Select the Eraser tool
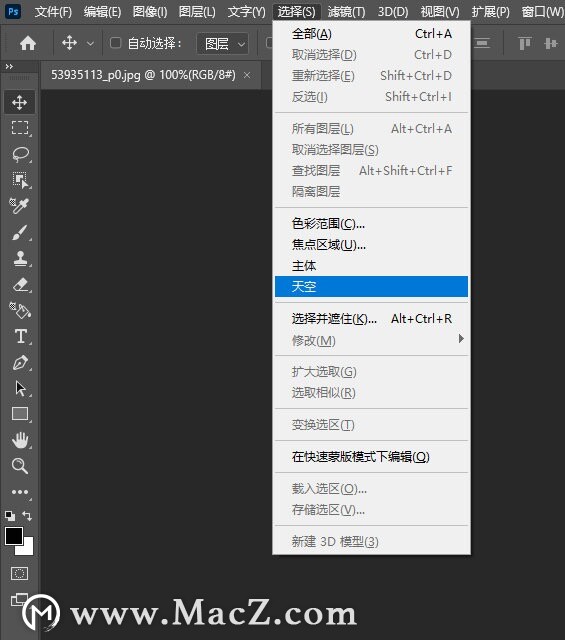Image resolution: width=565 pixels, height=640 pixels. tap(20, 284)
